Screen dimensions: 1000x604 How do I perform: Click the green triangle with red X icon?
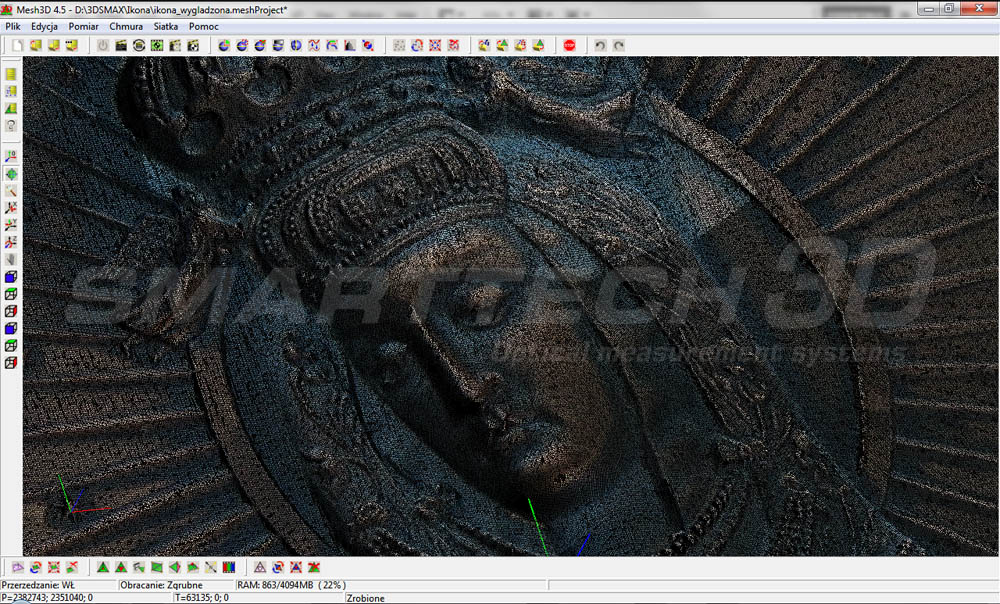point(314,567)
